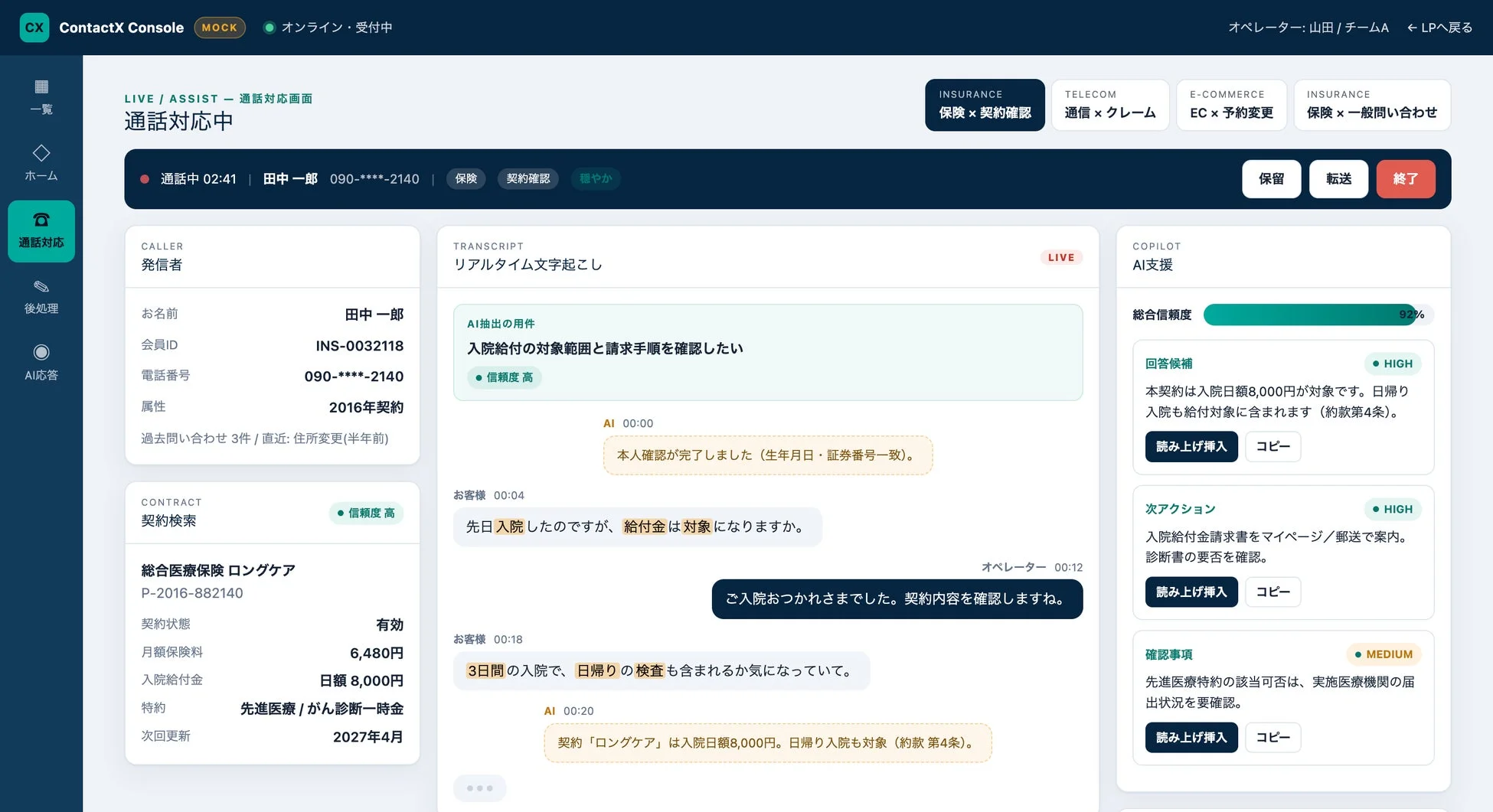
Task: Click operator message ご入院おつかれさまでした
Action: point(897,598)
